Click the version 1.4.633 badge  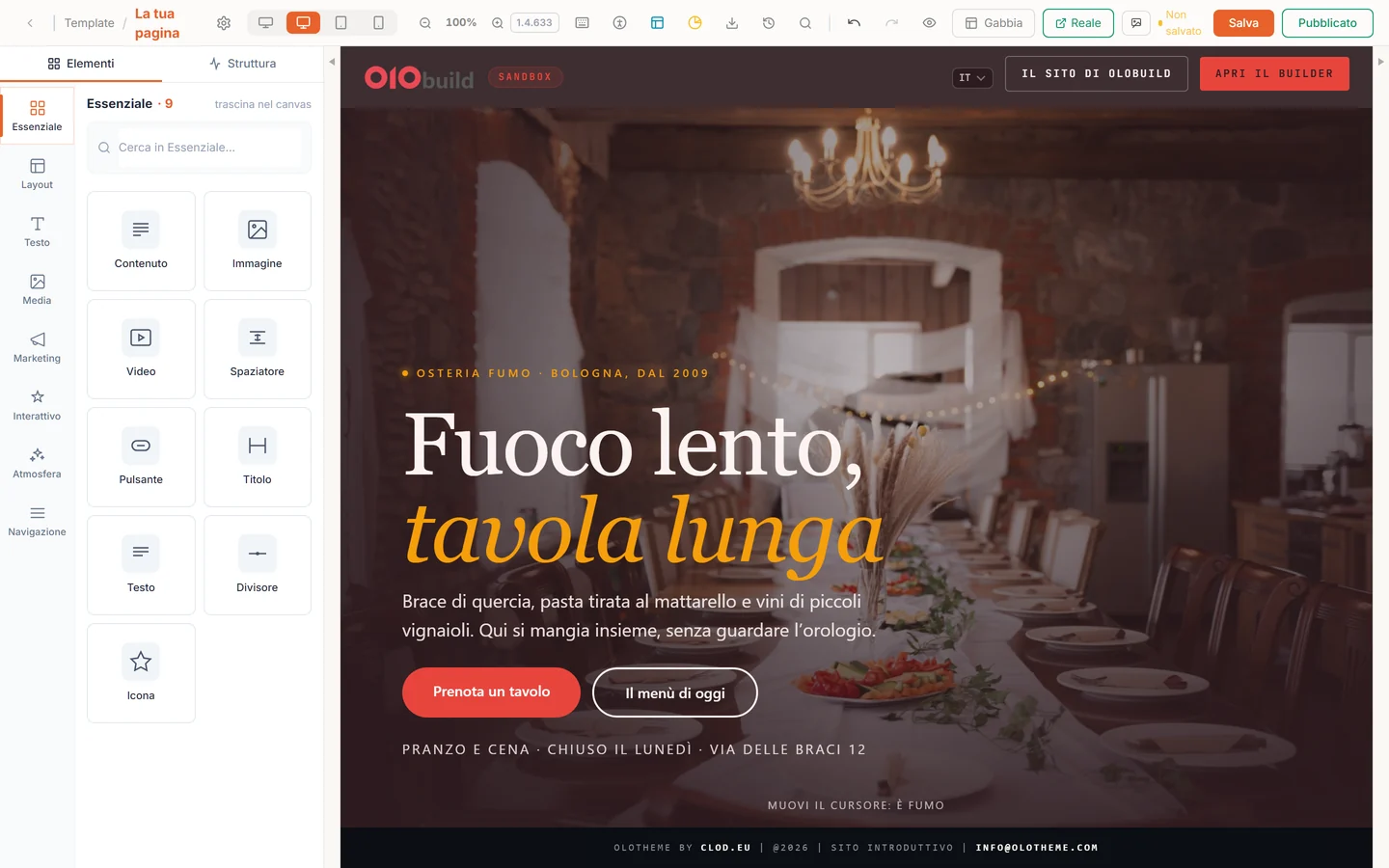pyautogui.click(x=534, y=23)
